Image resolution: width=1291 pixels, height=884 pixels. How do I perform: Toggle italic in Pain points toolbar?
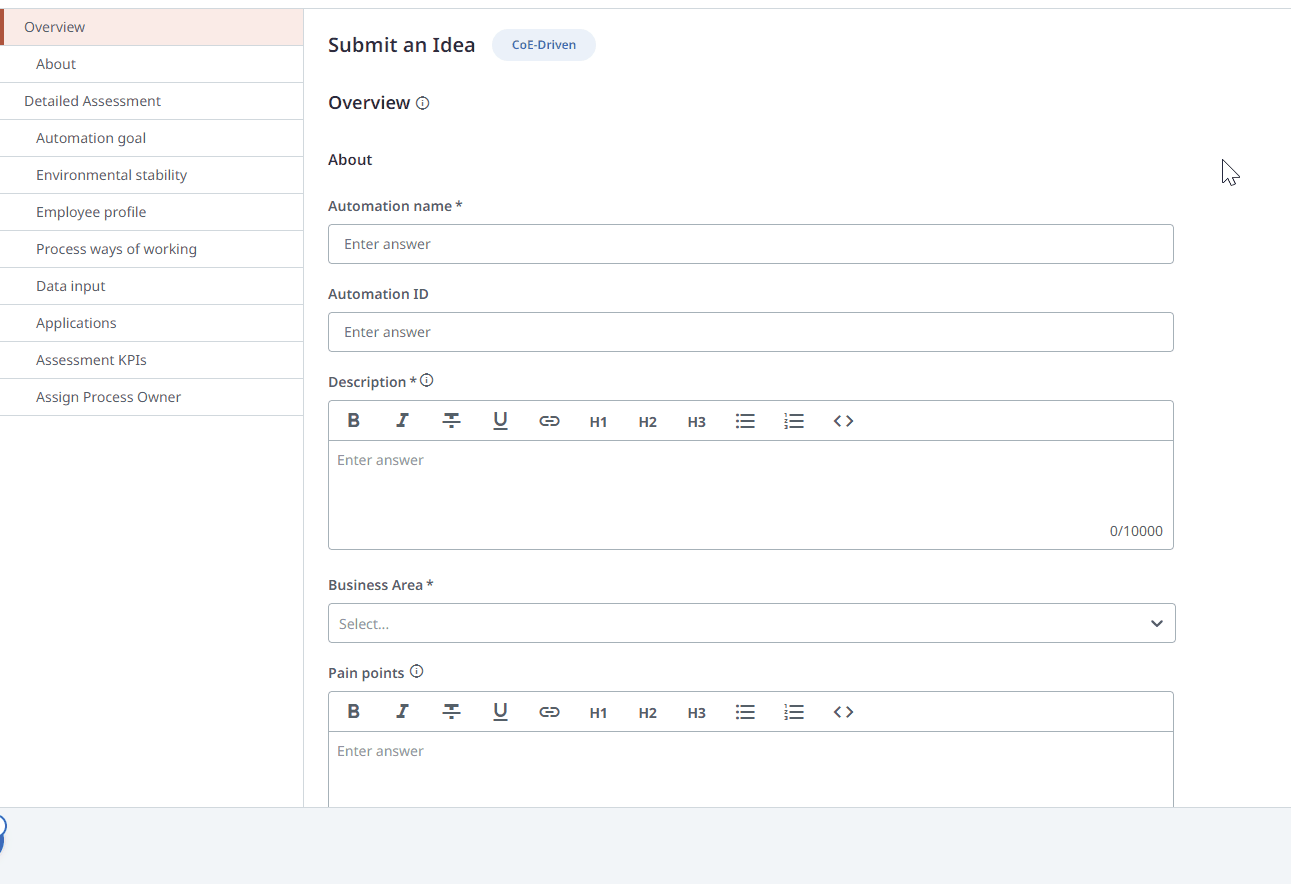click(402, 712)
